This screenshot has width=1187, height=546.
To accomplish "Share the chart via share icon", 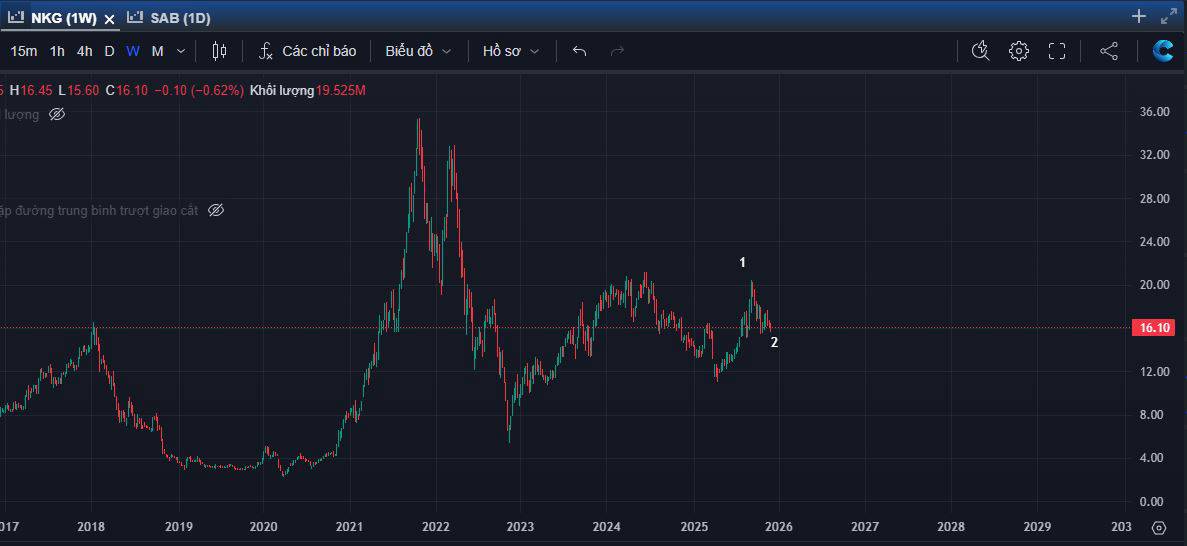I will (x=1109, y=51).
